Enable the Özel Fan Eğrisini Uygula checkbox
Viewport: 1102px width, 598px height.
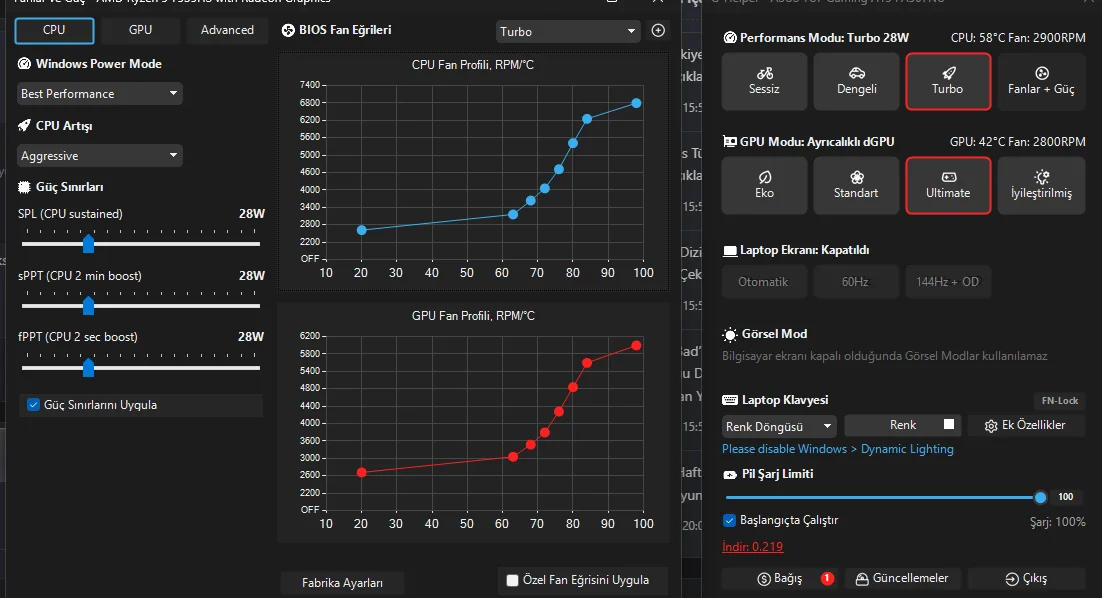coord(512,580)
